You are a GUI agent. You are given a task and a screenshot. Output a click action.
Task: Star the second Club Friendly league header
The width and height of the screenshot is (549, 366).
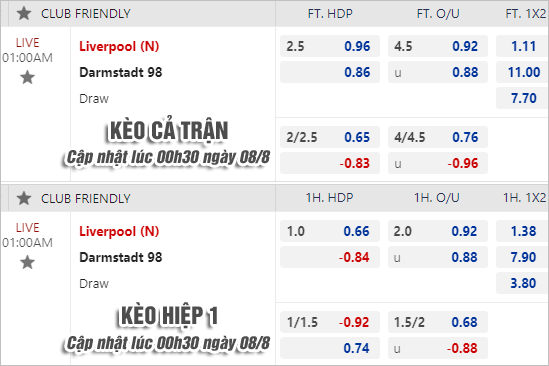point(24,199)
